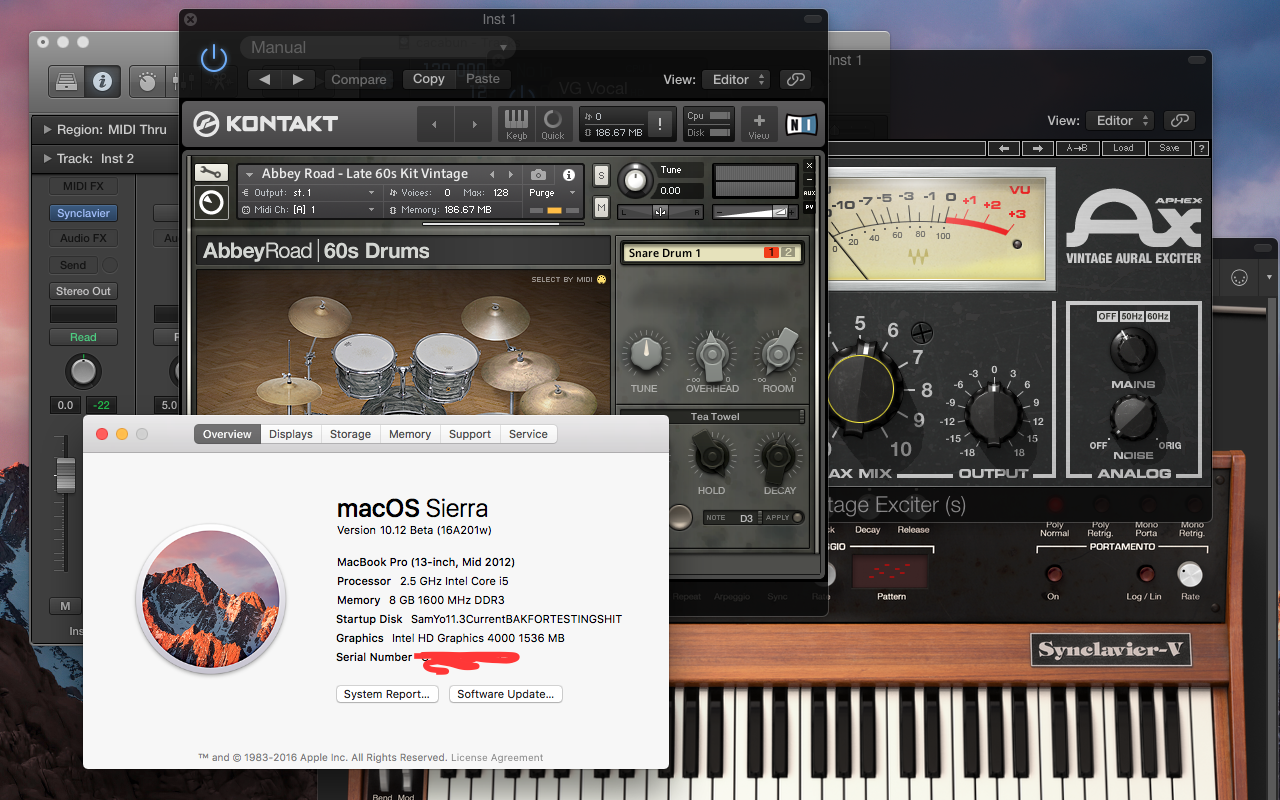Toggle the Kontakt plugin power button
1280x800 pixels.
coord(214,58)
